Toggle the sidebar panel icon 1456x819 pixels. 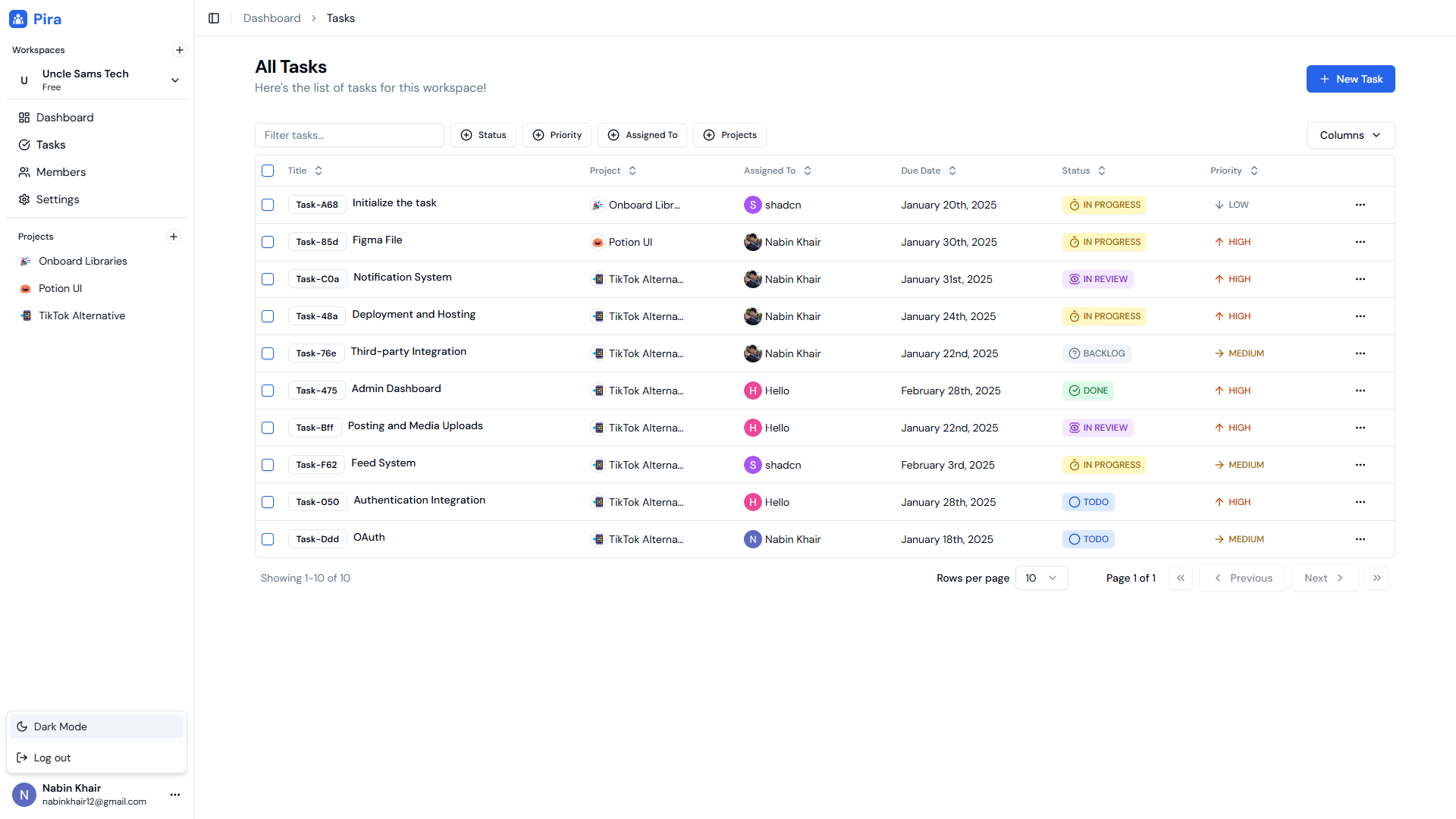click(214, 18)
